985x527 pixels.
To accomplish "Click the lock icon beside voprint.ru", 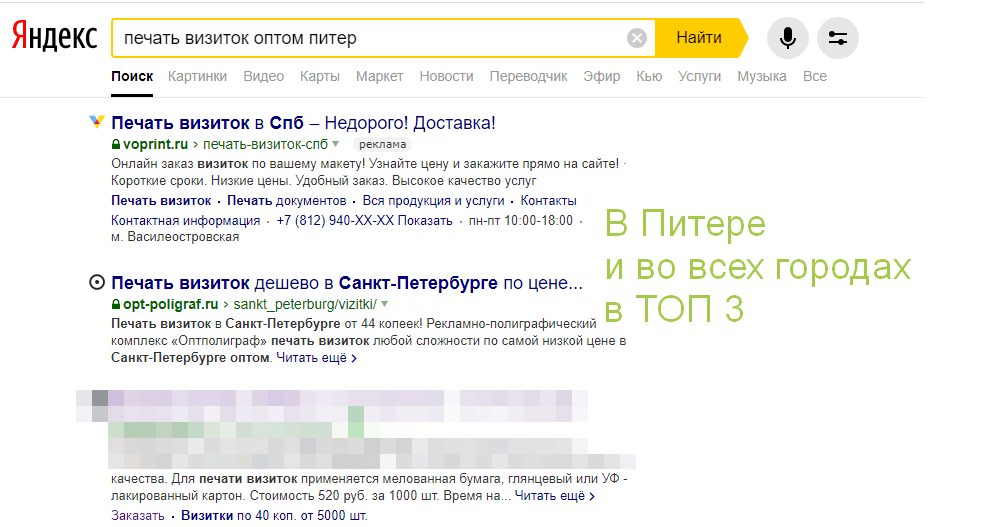I will click(116, 144).
